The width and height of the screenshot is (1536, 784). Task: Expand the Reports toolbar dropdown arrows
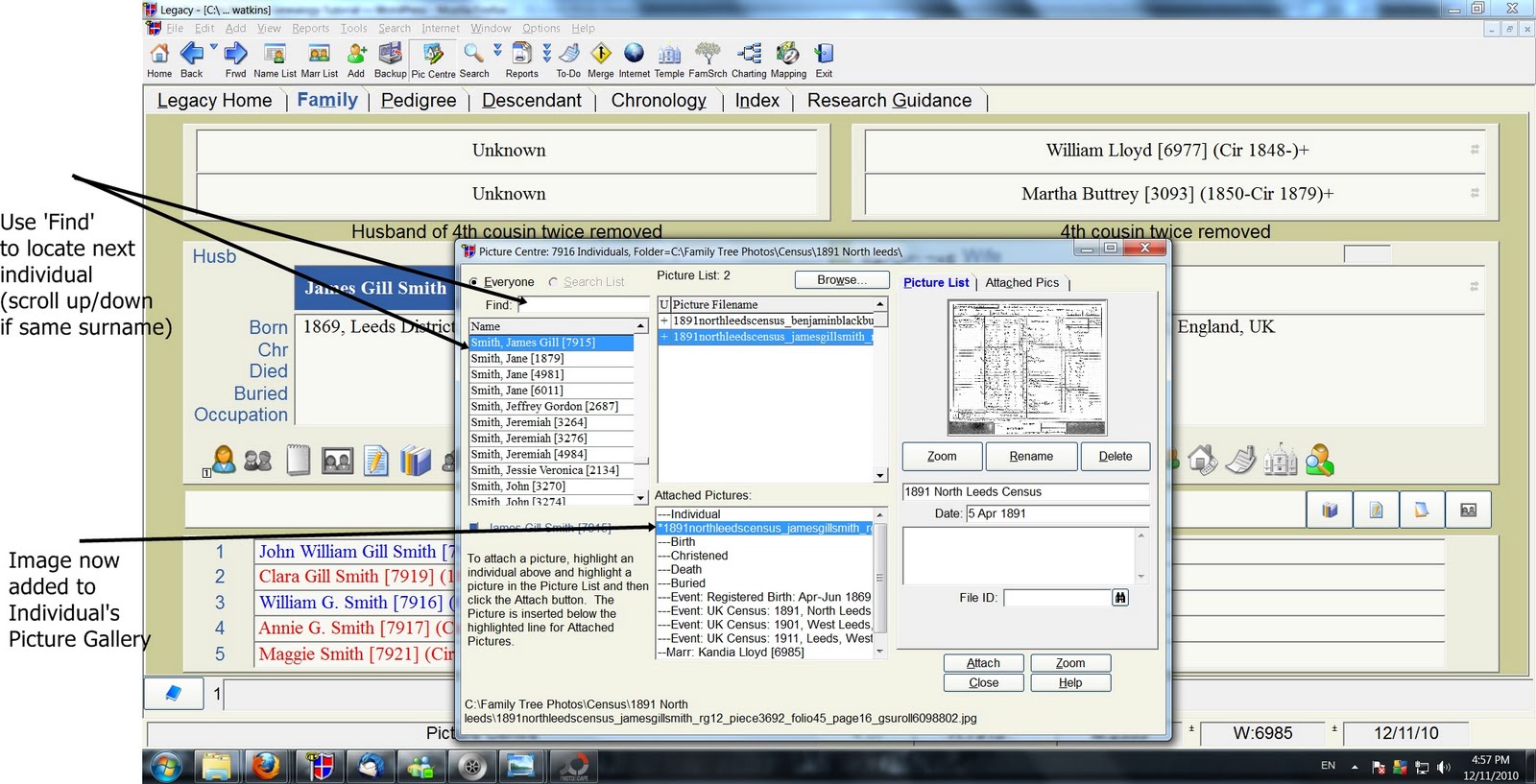pos(546,52)
